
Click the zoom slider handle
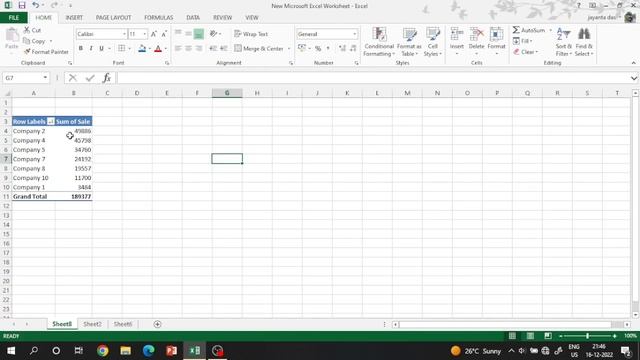click(x=587, y=336)
